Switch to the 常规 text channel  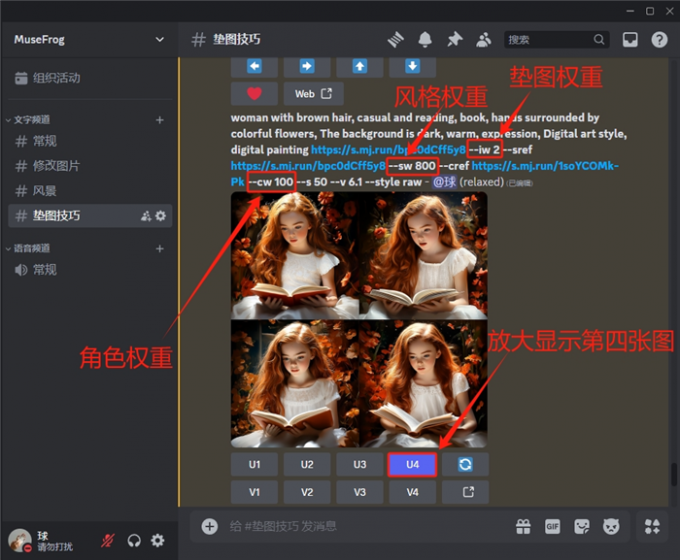coord(90,141)
